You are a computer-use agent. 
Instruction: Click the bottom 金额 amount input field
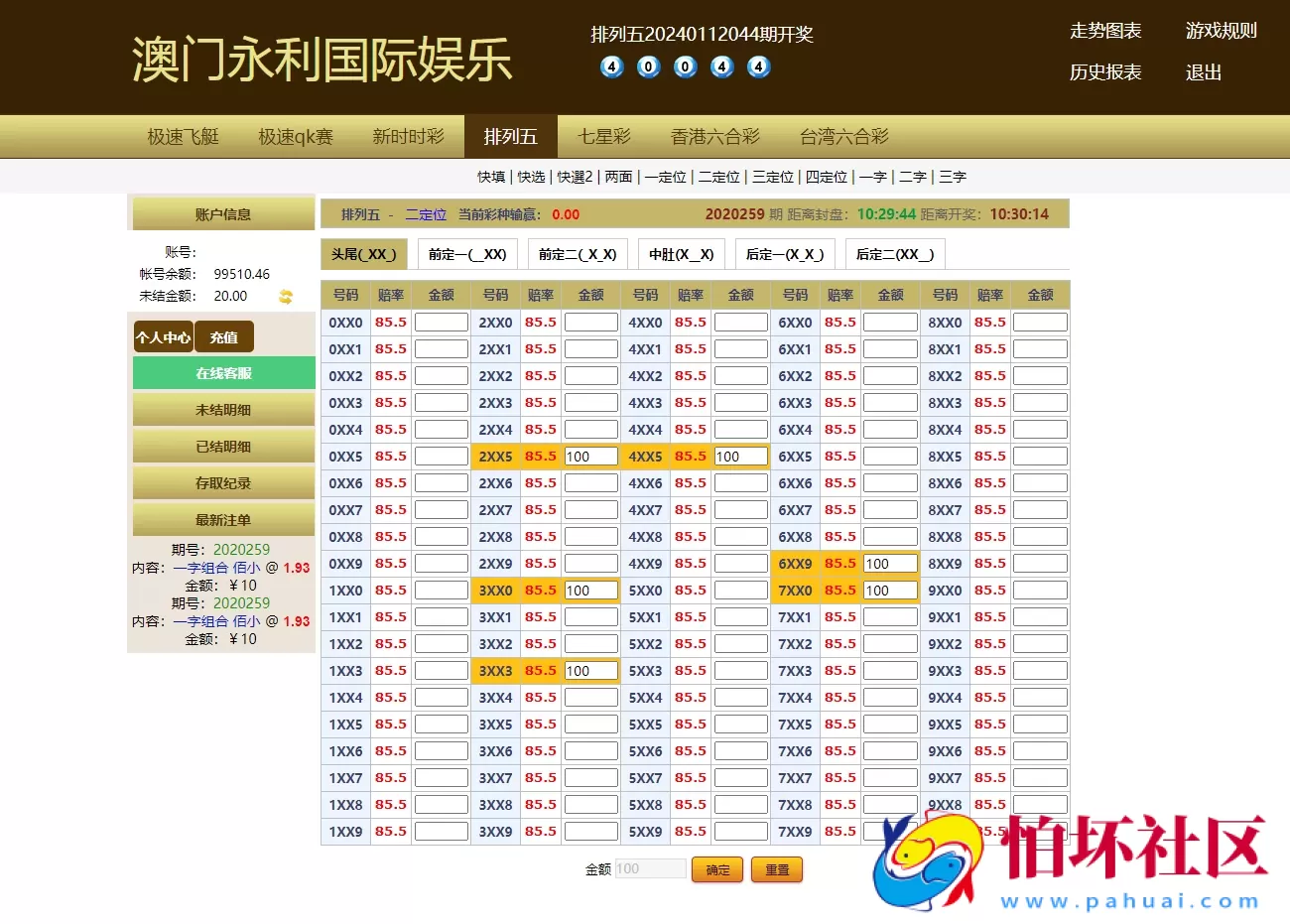pos(650,868)
